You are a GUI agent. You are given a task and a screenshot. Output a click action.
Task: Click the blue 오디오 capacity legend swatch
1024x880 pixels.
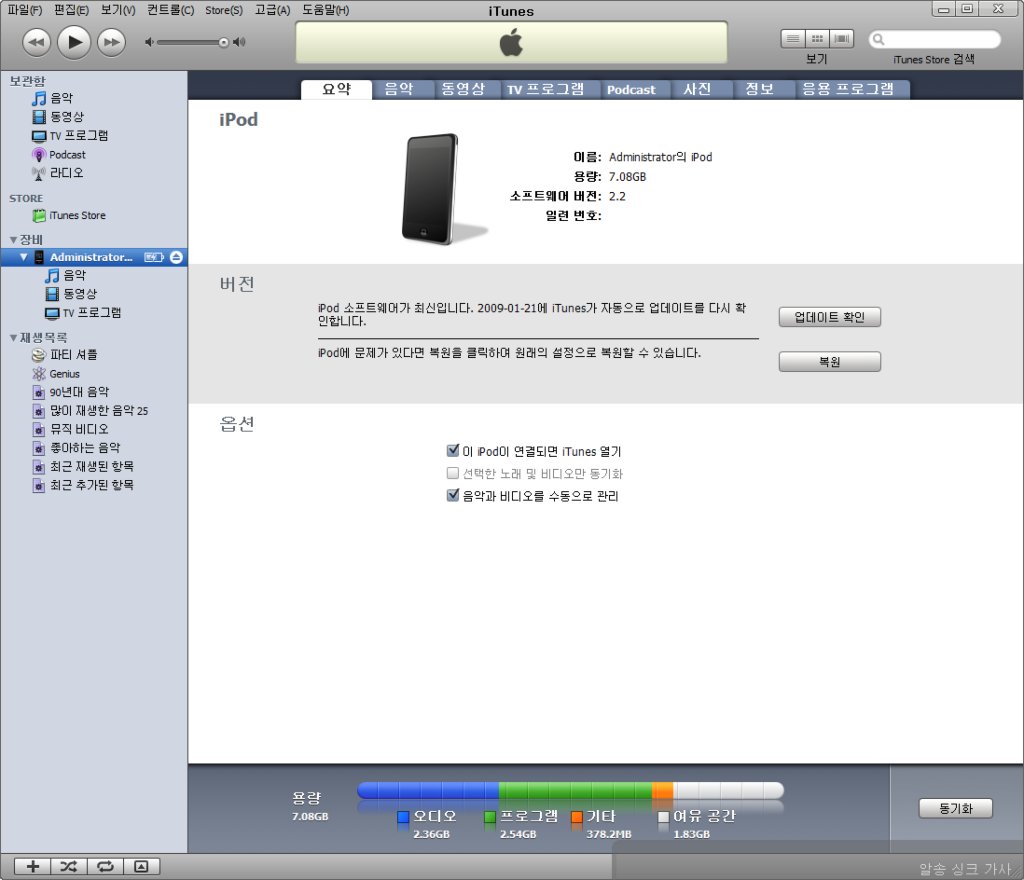(x=403, y=817)
